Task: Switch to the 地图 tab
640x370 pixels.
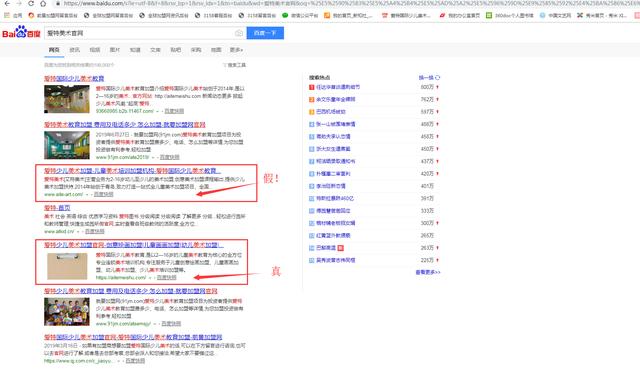Action: pyautogui.click(x=216, y=50)
